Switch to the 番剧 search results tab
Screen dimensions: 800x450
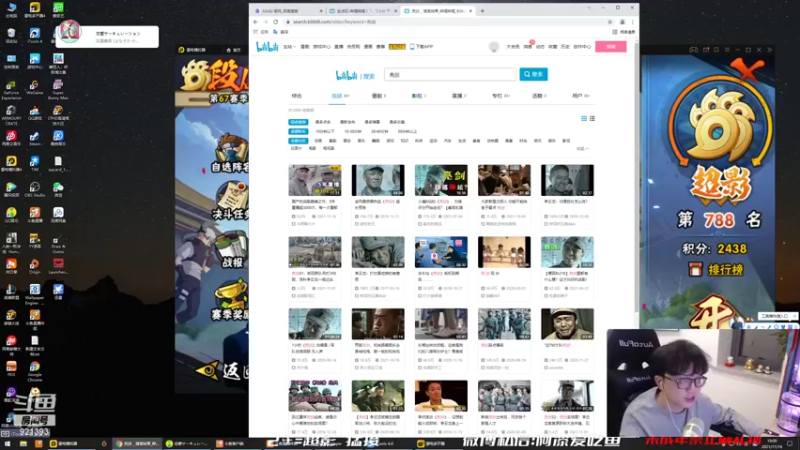tap(378, 96)
